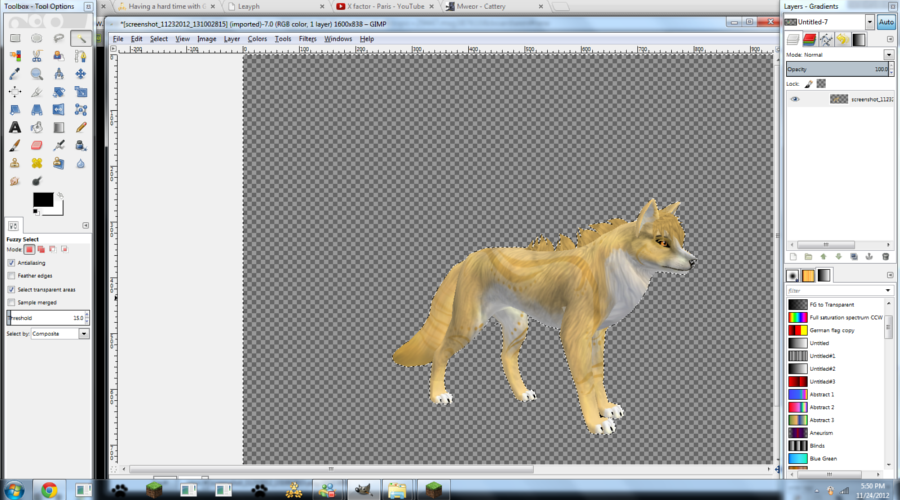Viewport: 900px width, 500px height.
Task: Toggle Select transparent areas checkbox
Action: [x=11, y=289]
